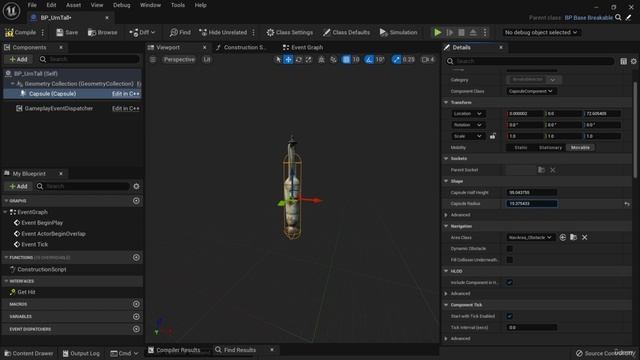640x360 pixels.
Task: Toggle scale snap in viewport toolbar
Action: click(x=396, y=60)
